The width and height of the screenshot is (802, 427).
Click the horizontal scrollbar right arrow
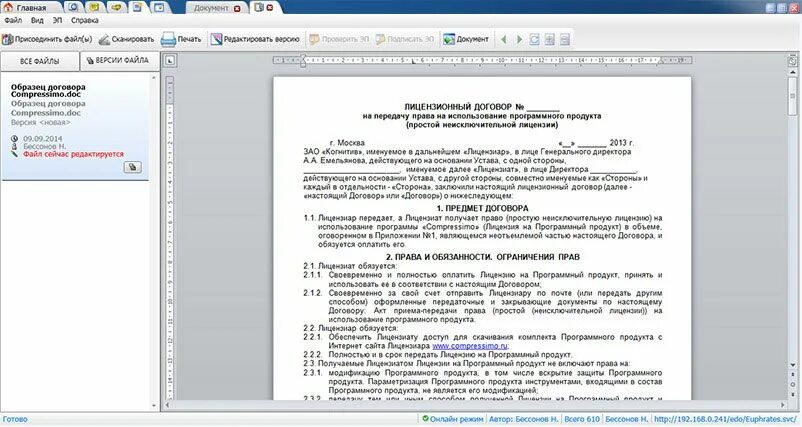click(783, 406)
